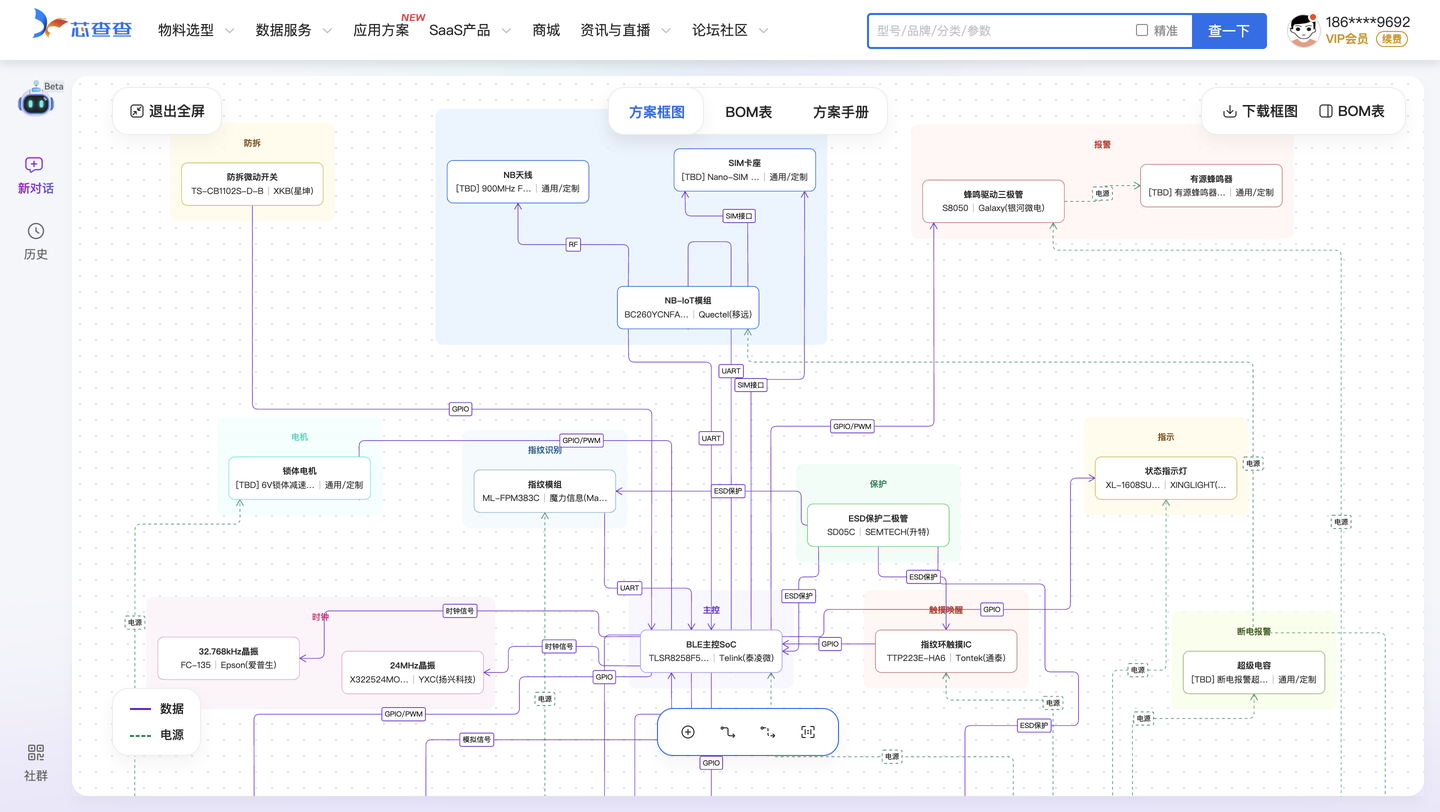Open the 商城 menu item
This screenshot has height=812, width=1440.
click(546, 30)
